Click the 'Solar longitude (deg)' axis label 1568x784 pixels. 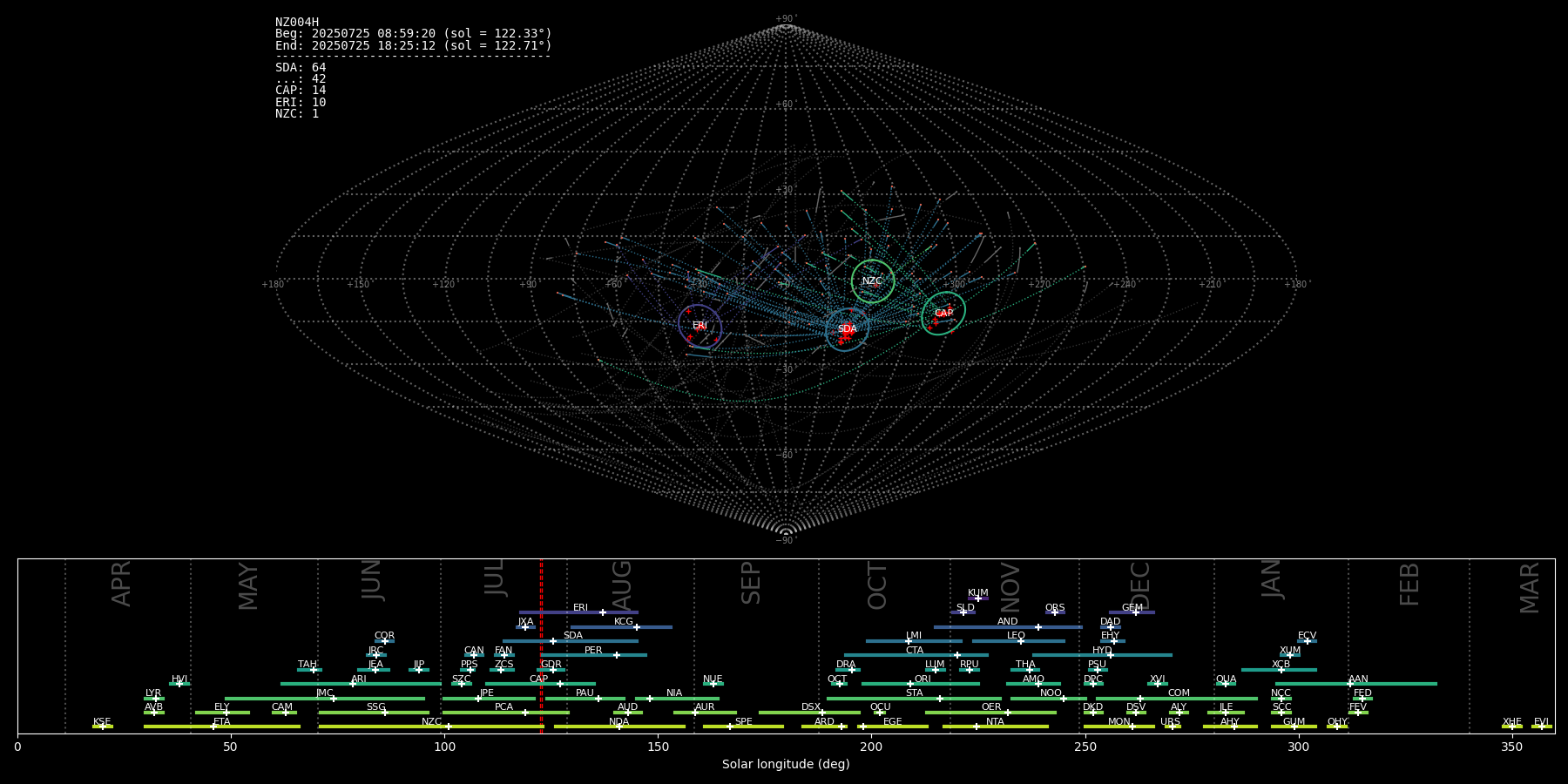(x=786, y=764)
